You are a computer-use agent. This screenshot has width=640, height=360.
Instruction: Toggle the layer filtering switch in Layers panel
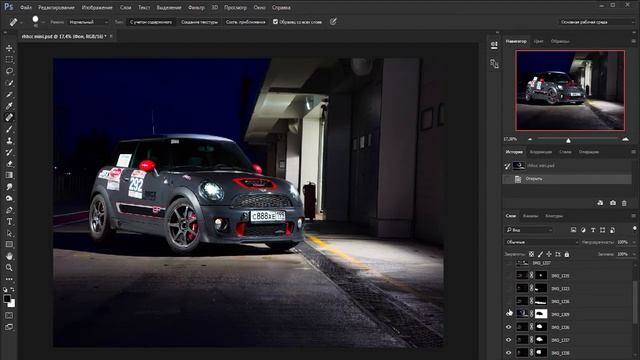tap(634, 229)
